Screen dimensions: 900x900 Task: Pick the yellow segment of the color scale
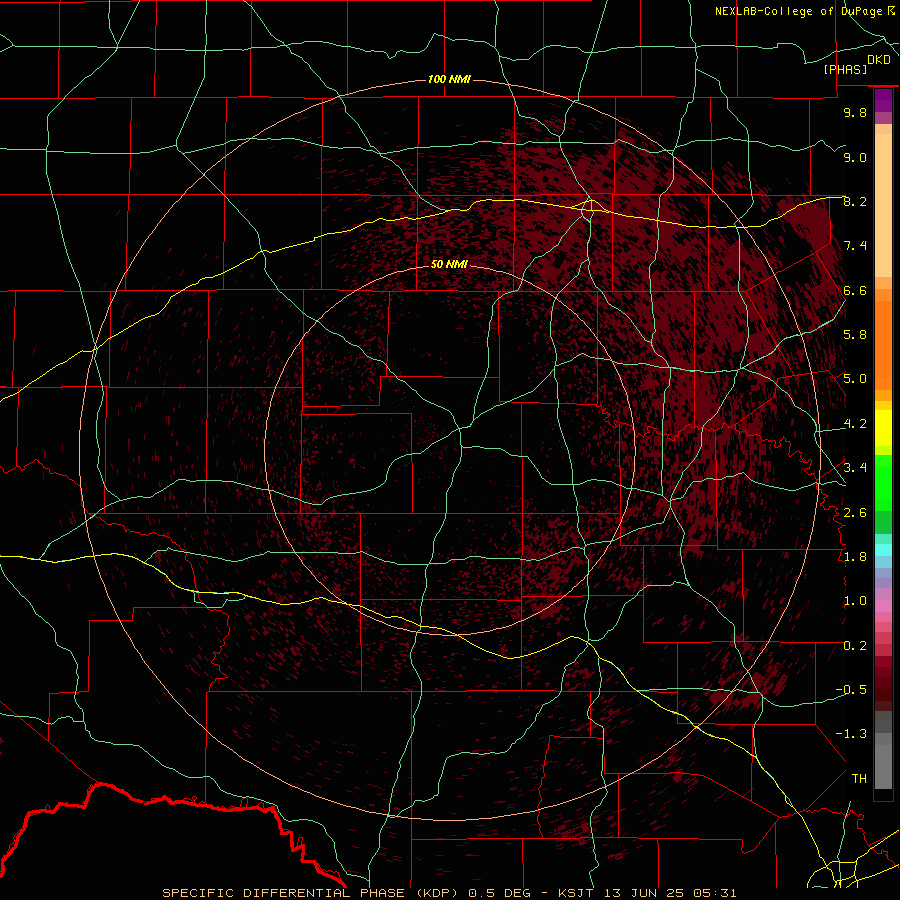point(883,428)
